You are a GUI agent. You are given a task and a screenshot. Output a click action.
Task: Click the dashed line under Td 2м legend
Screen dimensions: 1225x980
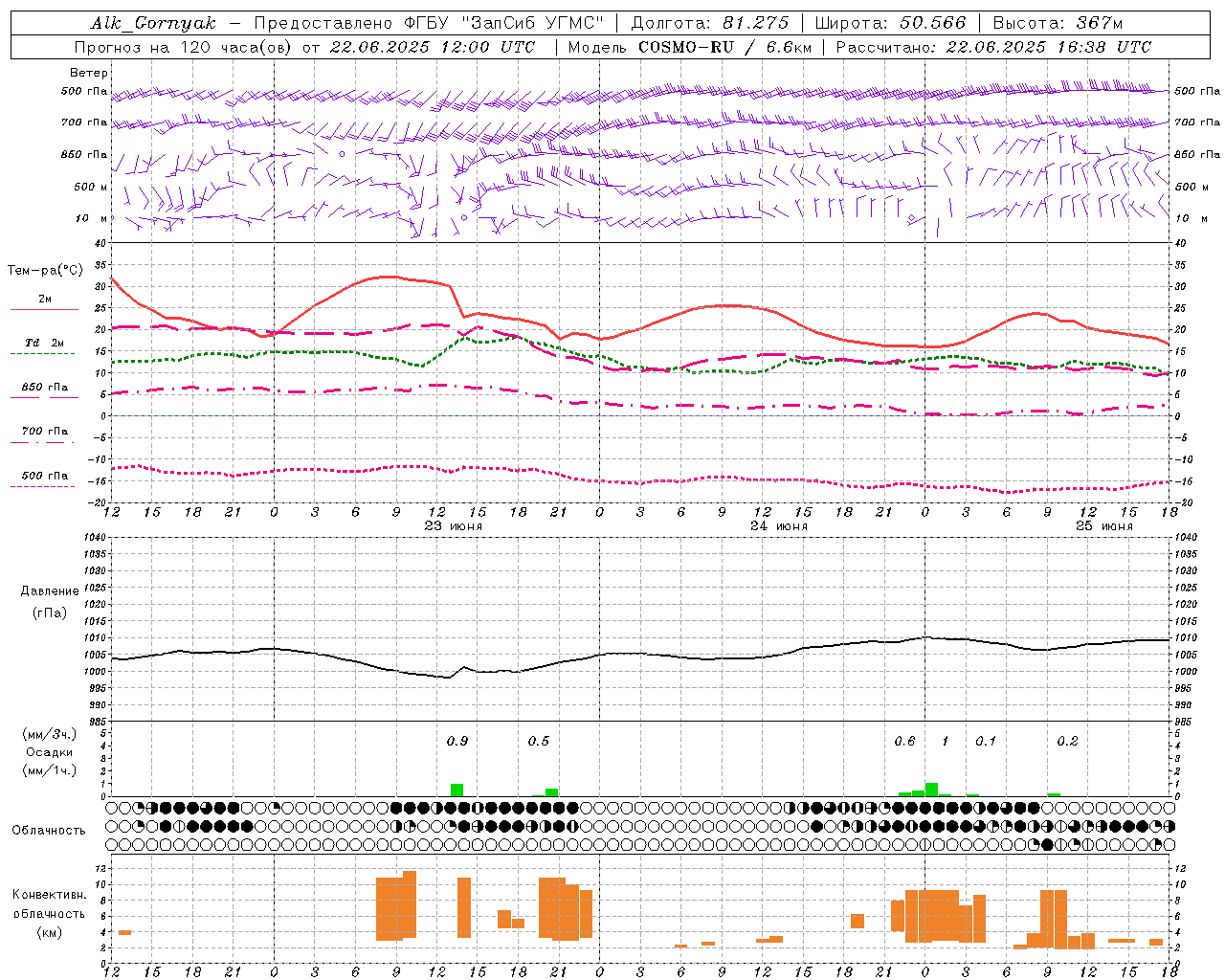(x=43, y=353)
